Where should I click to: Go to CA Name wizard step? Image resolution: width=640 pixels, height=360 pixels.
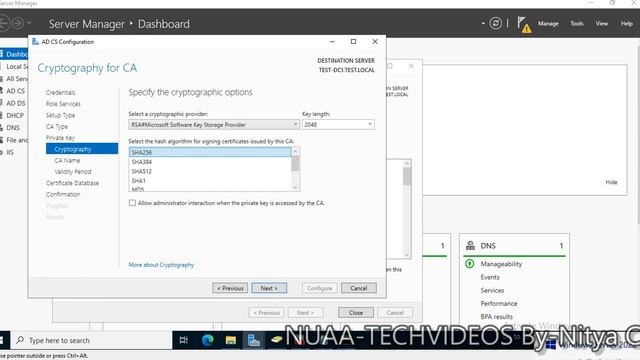[67, 160]
